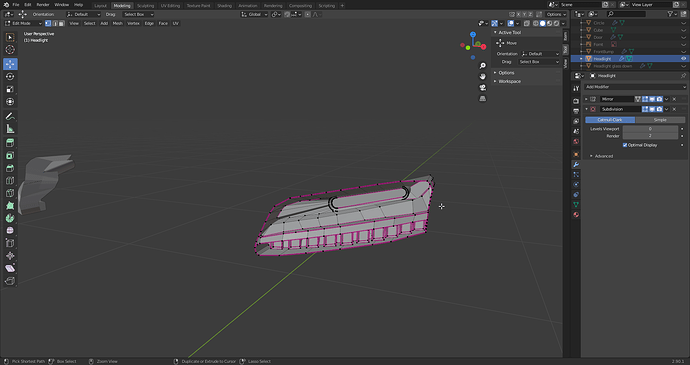Screen dimensions: 690x365
Task: Toggle Headlight visibility eye in outliner
Action: [683, 59]
